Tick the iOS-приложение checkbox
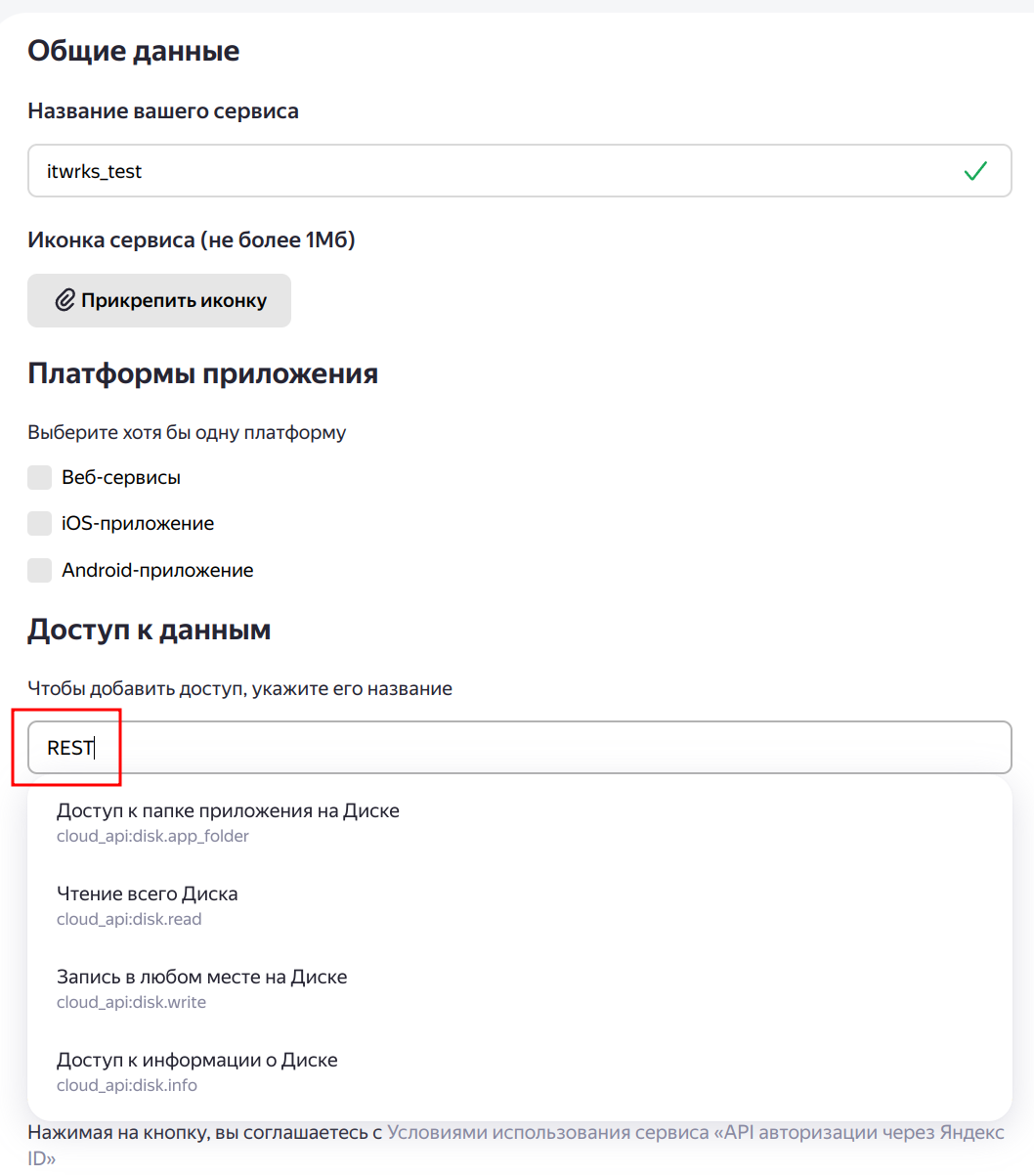The height and width of the screenshot is (1176, 1034). pos(40,524)
